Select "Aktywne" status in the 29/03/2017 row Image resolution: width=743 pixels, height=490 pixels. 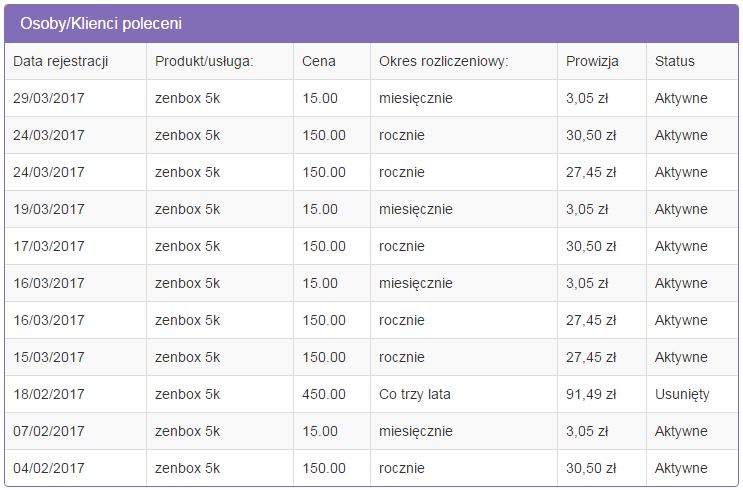pyautogui.click(x=681, y=98)
